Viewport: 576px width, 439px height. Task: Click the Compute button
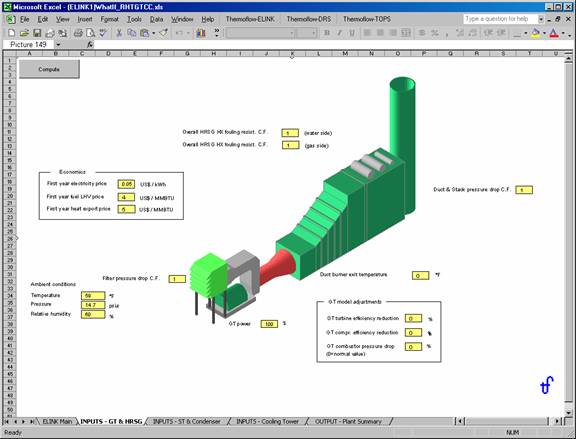tap(49, 69)
